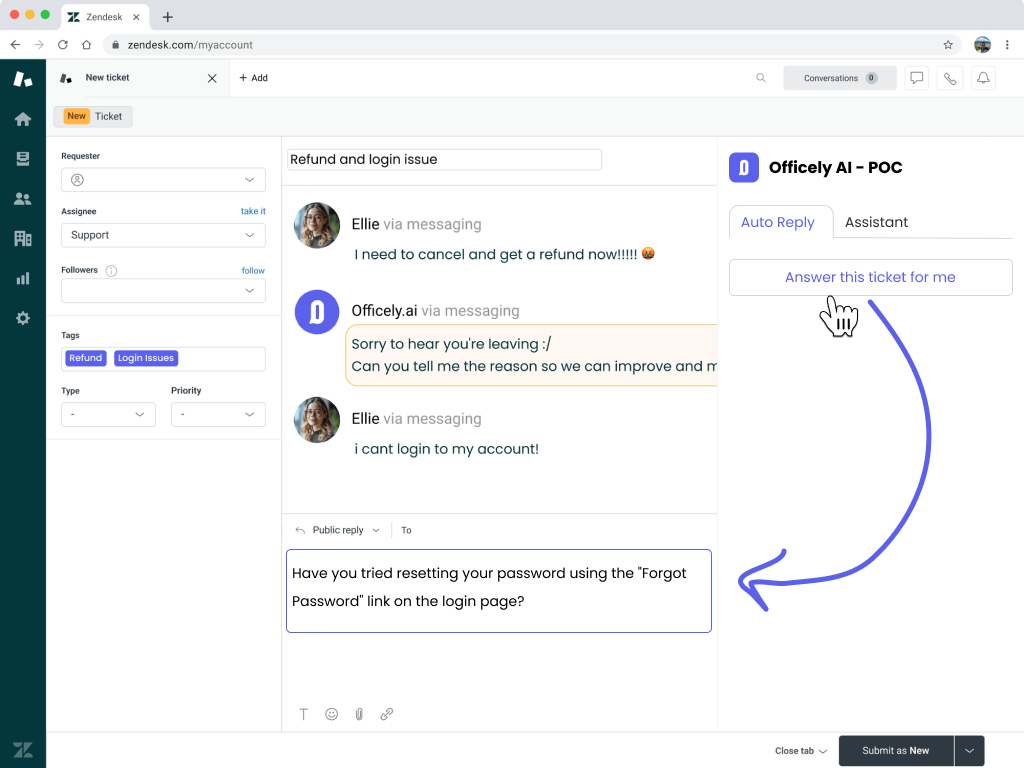Switch to the Assistant tab
The width and height of the screenshot is (1024, 768).
[876, 222]
